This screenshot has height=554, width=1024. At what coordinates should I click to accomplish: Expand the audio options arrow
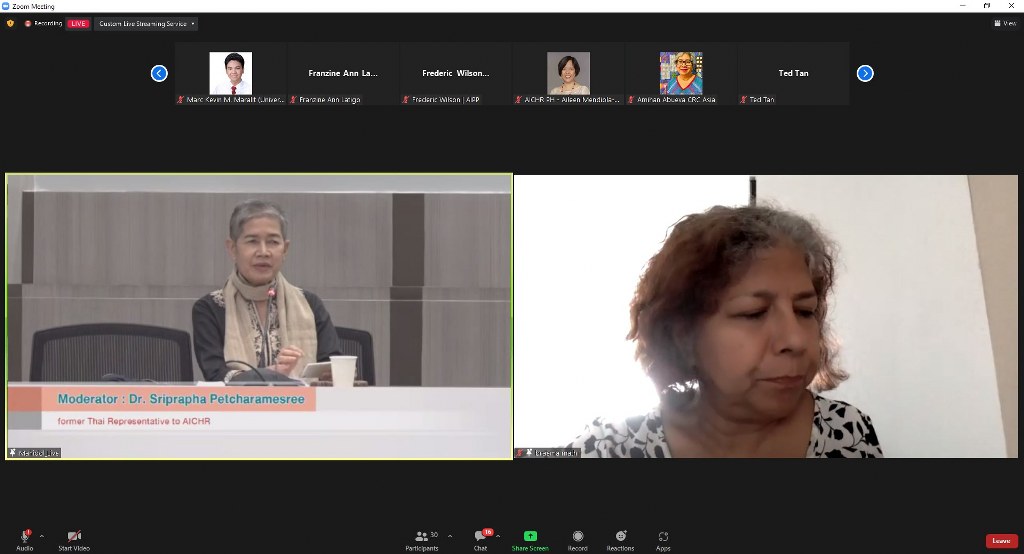click(42, 536)
